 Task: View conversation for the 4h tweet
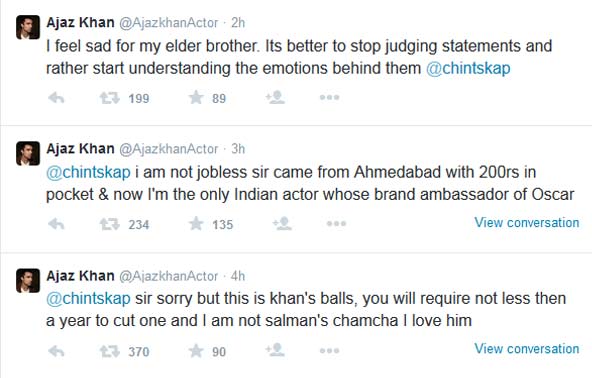coord(527,349)
